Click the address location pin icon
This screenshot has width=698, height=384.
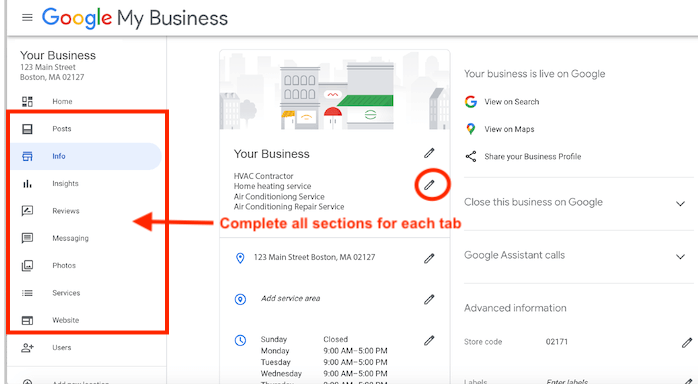click(240, 258)
